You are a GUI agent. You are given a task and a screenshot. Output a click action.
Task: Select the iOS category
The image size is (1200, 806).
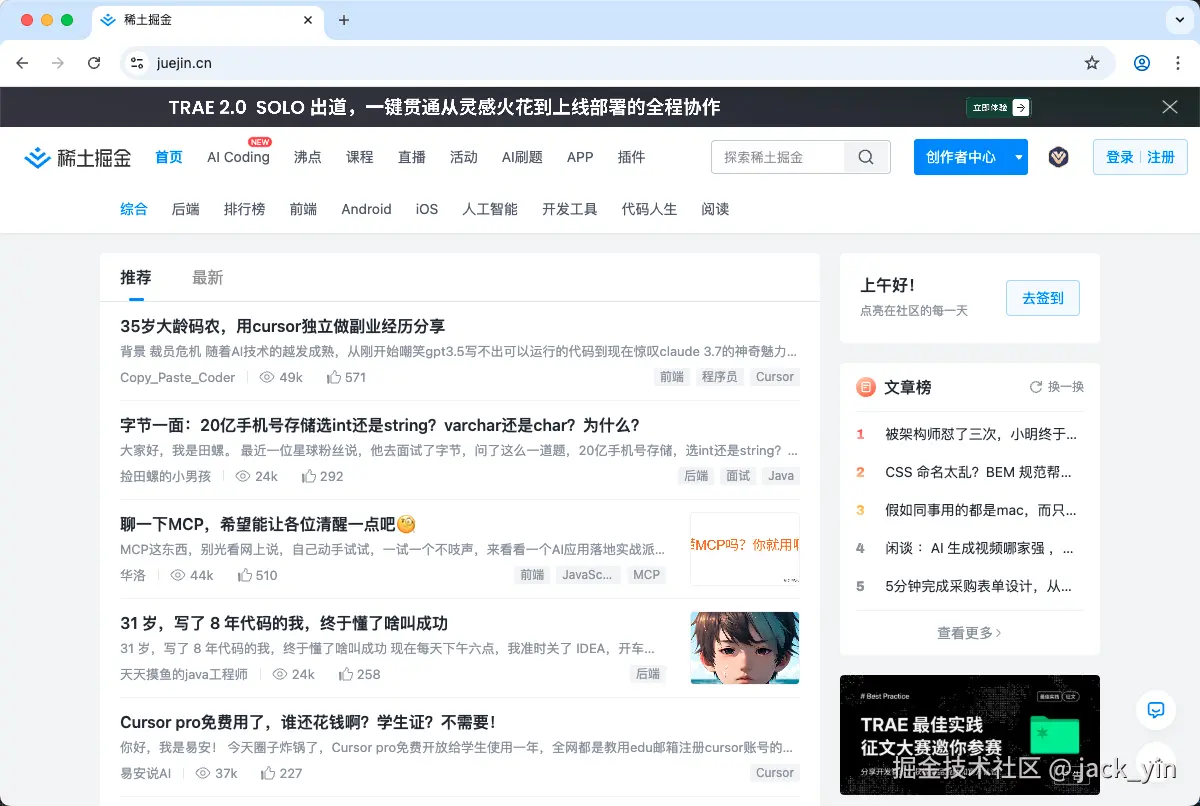point(427,209)
